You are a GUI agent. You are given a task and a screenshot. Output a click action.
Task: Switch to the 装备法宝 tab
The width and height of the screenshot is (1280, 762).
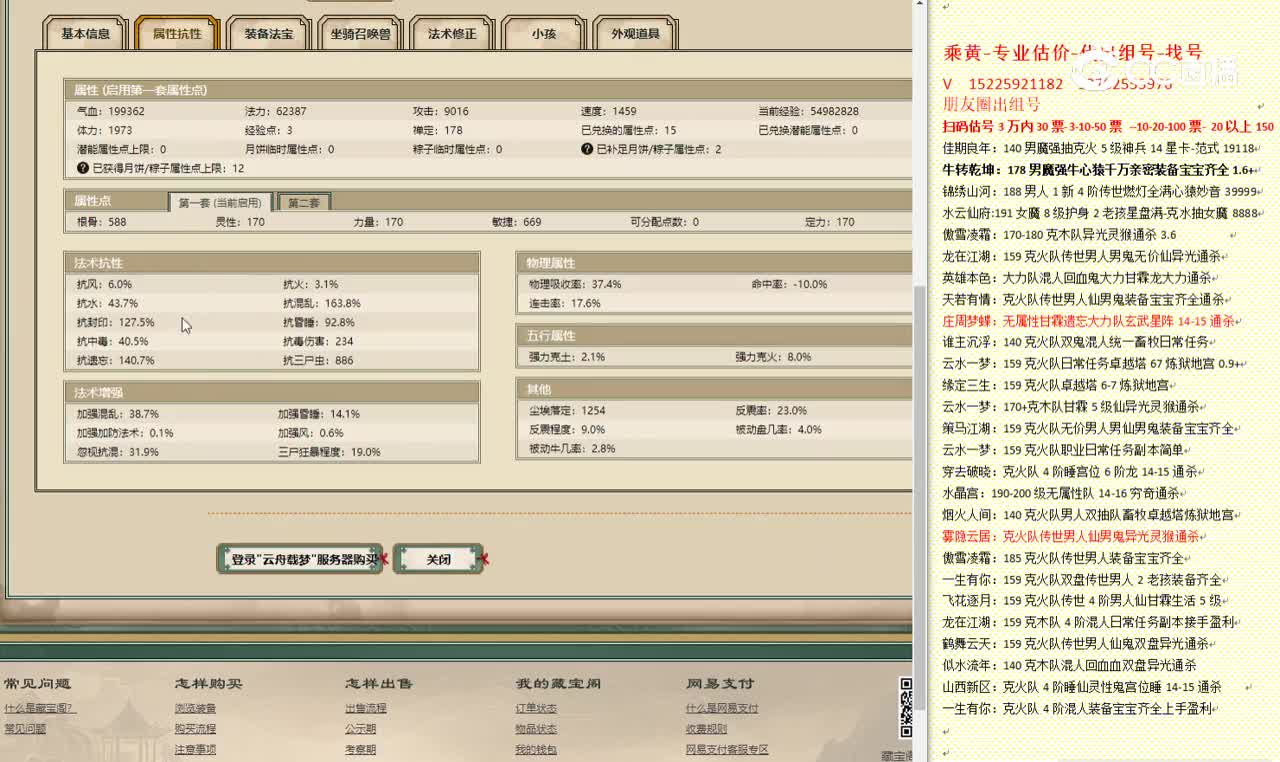269,34
